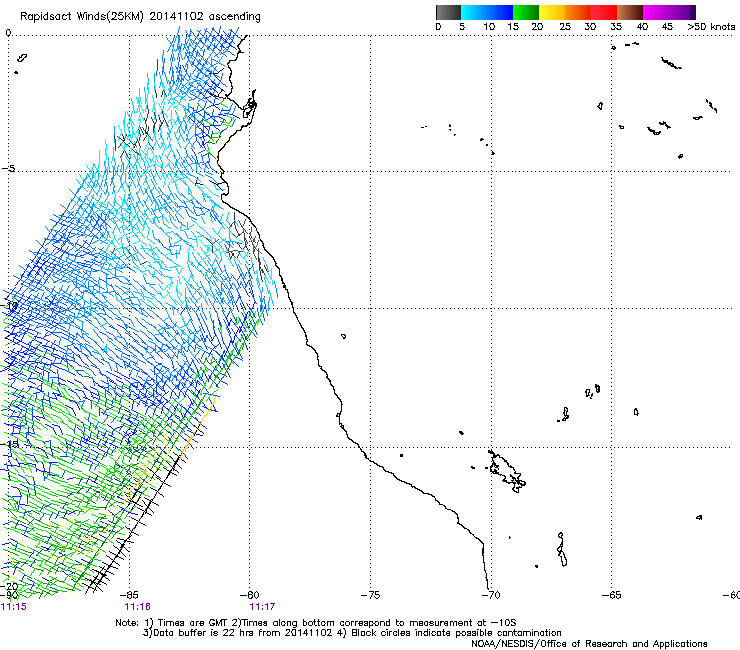Click the purple time stamp '11:16'
Viewport: 740px width, 650px height.
137,607
